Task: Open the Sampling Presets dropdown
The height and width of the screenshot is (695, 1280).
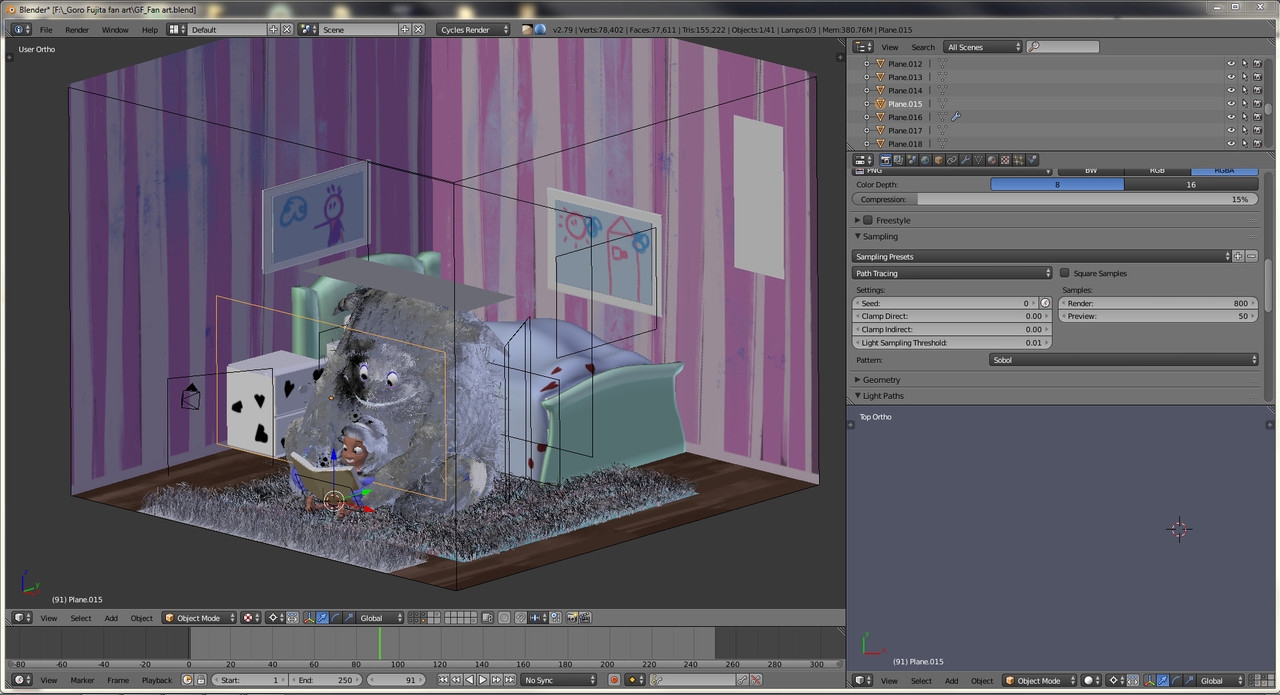Action: coord(1041,257)
